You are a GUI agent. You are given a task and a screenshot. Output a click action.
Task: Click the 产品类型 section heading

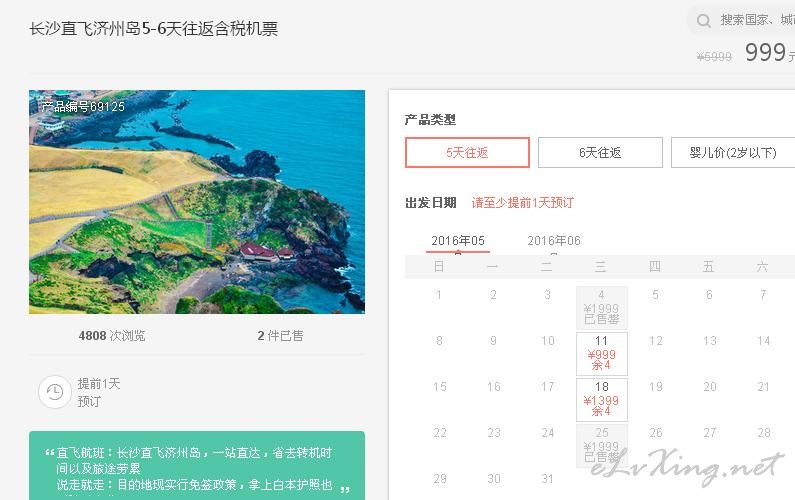click(430, 120)
